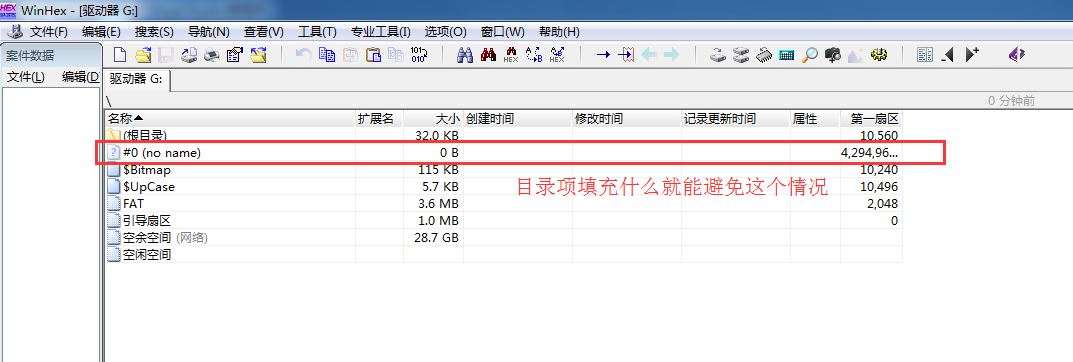Screen dimensions: 1073x362
Task: Click the purple Help icon
Action: pyautogui.click(x=1017, y=55)
